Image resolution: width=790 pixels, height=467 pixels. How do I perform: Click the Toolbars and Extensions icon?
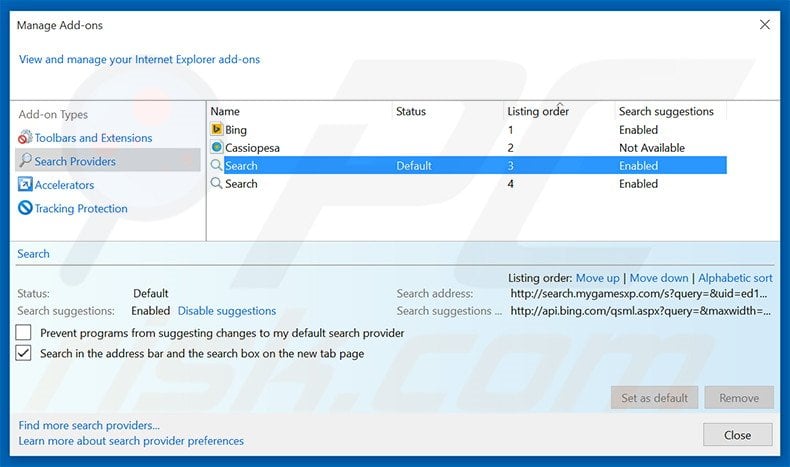pyautogui.click(x=25, y=137)
